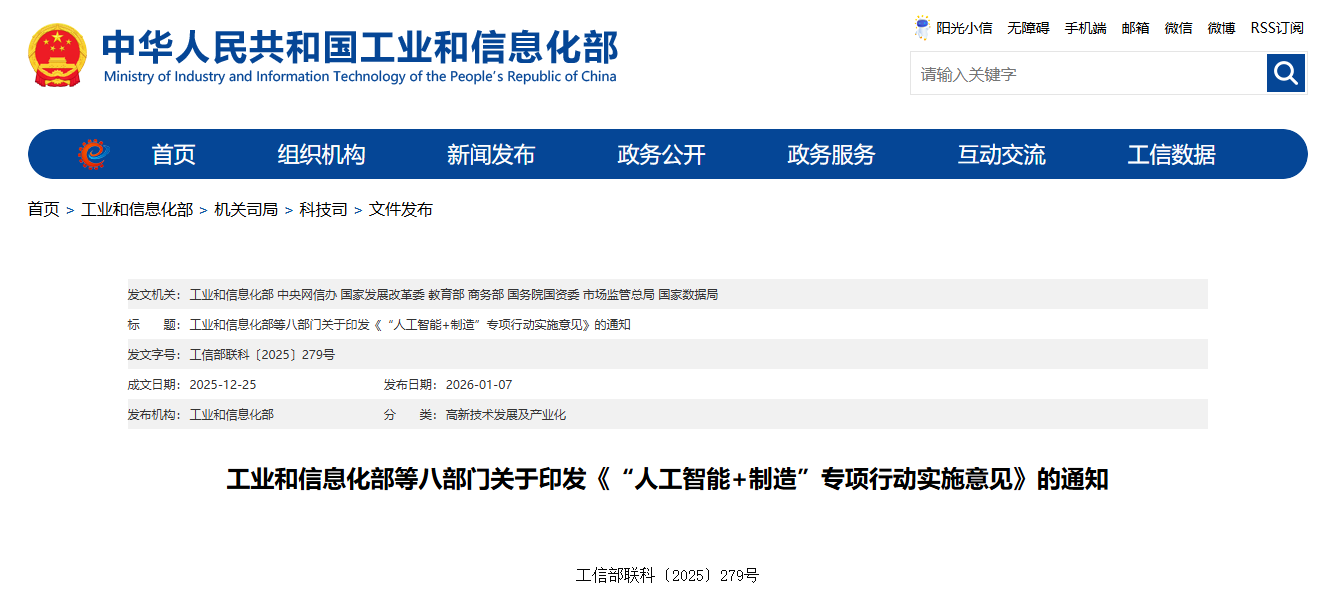Subscribe via the RSS订阅 link

coord(1277,28)
